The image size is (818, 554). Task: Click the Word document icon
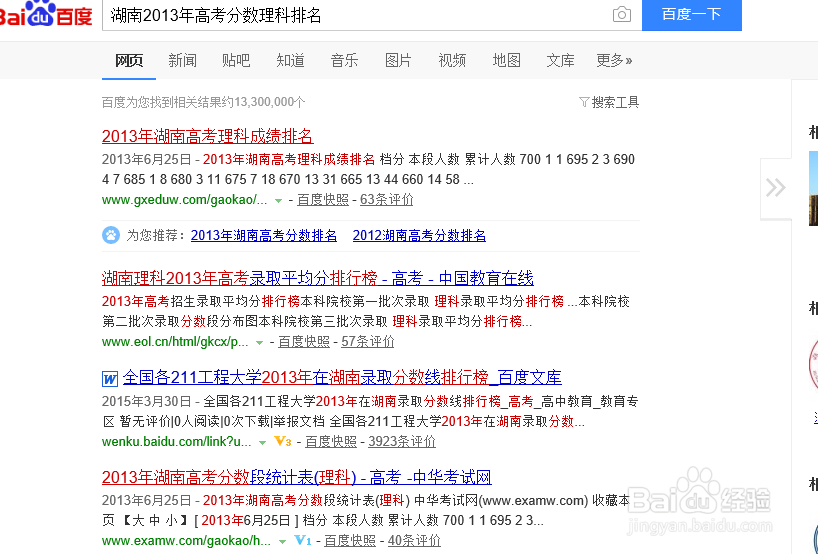coord(110,378)
